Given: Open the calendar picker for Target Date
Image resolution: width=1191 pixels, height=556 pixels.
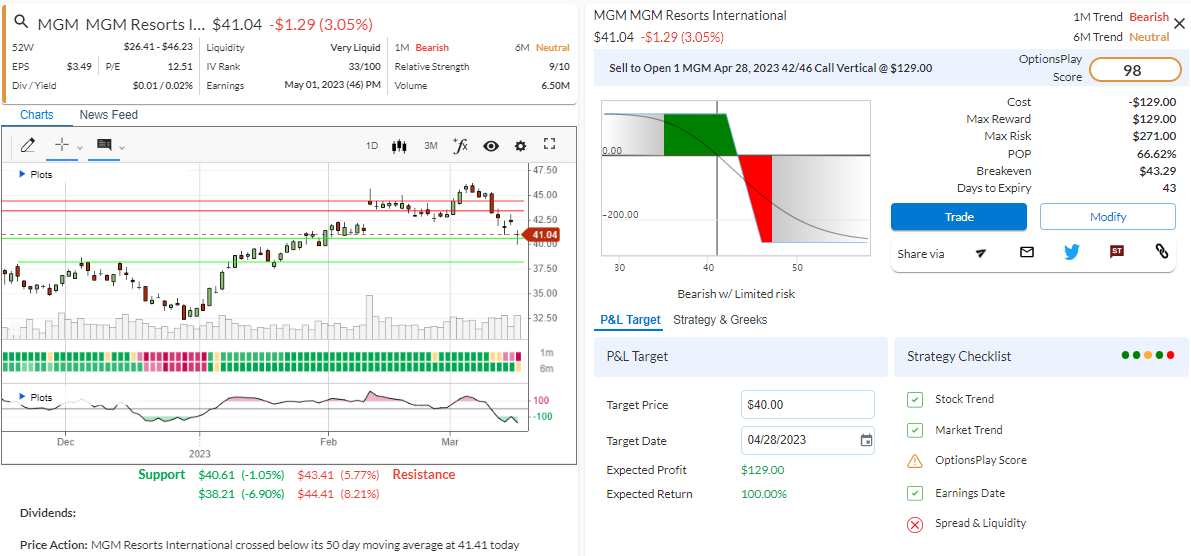Looking at the screenshot, I should 866,441.
